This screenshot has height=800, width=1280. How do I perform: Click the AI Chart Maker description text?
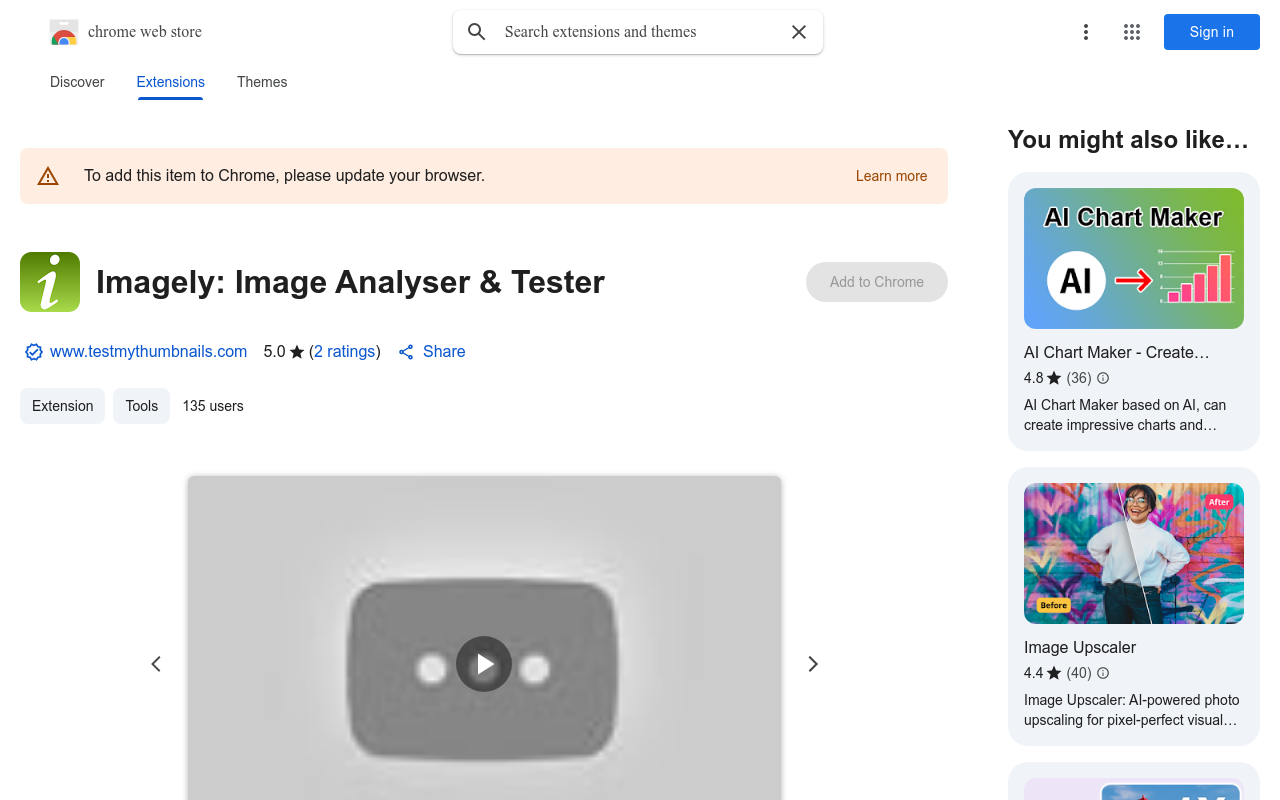pos(1125,415)
